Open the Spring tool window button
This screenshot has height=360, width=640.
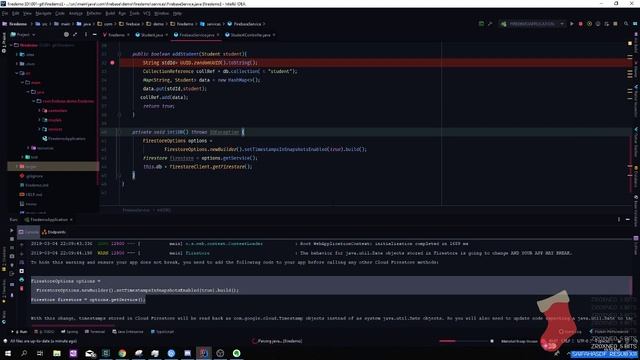pos(69,332)
